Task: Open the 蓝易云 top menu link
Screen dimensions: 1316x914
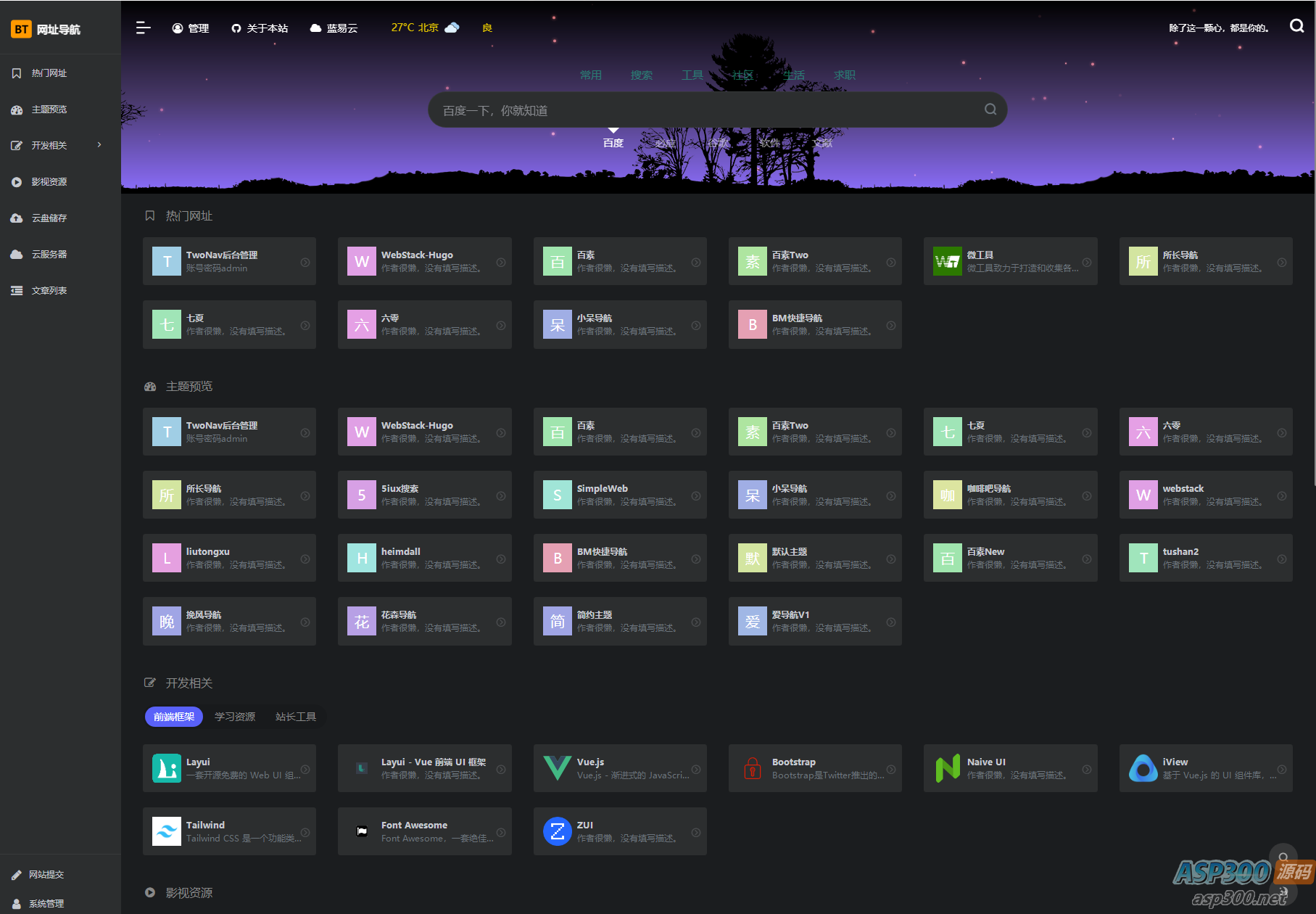Action: [334, 28]
